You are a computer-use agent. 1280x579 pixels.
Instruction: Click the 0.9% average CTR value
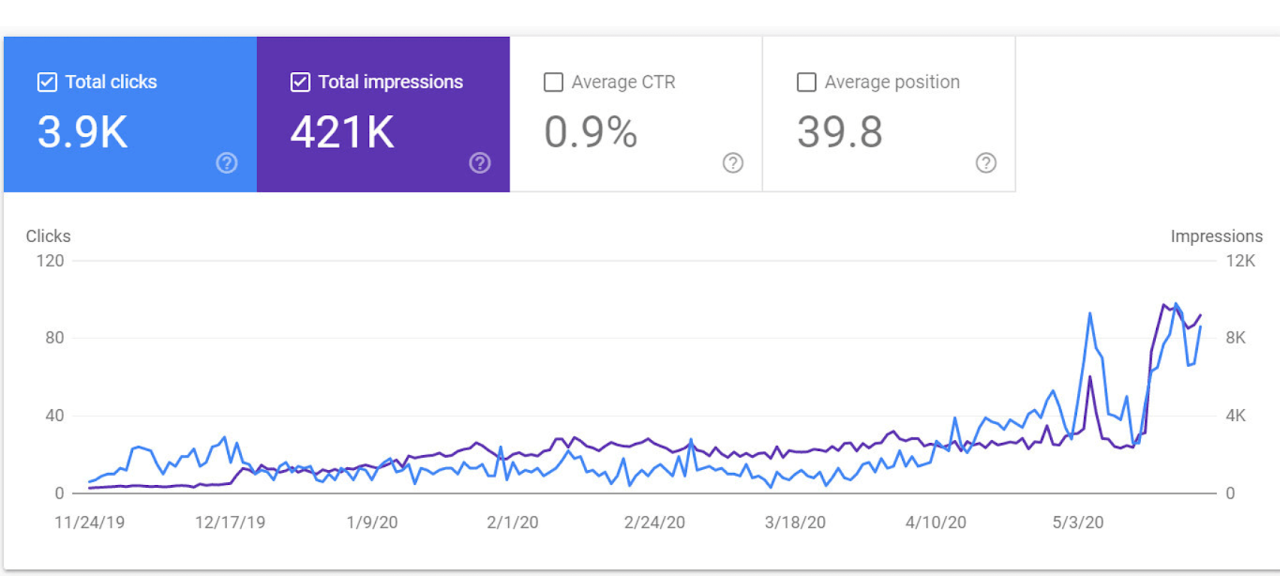point(590,132)
